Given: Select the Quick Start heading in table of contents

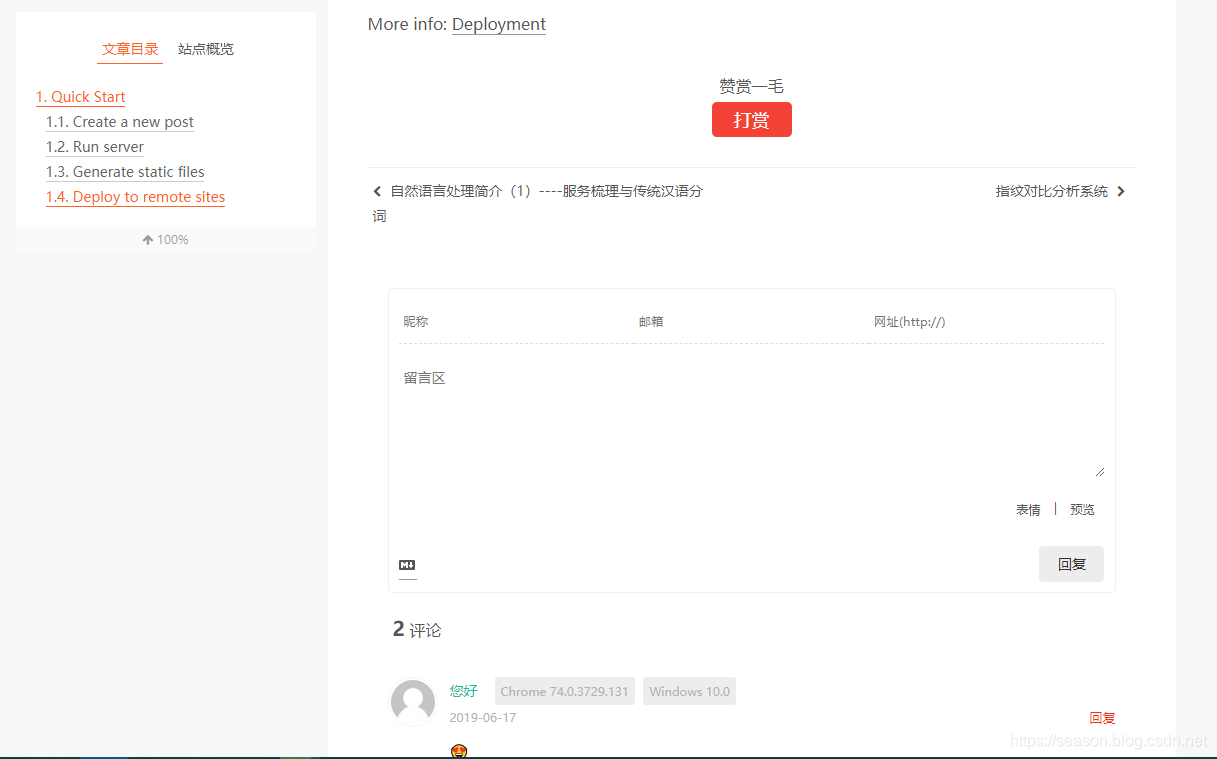Looking at the screenshot, I should pyautogui.click(x=80, y=97).
